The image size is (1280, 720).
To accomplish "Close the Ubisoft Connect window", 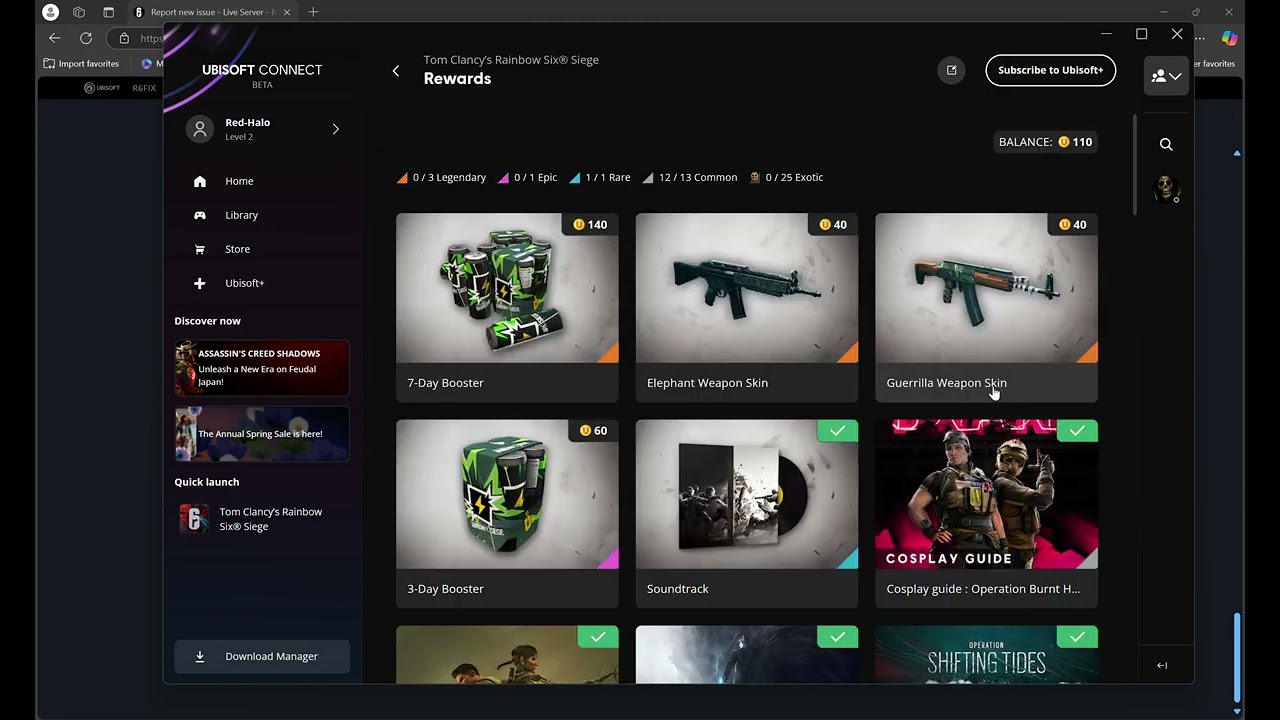I will pos(1177,34).
